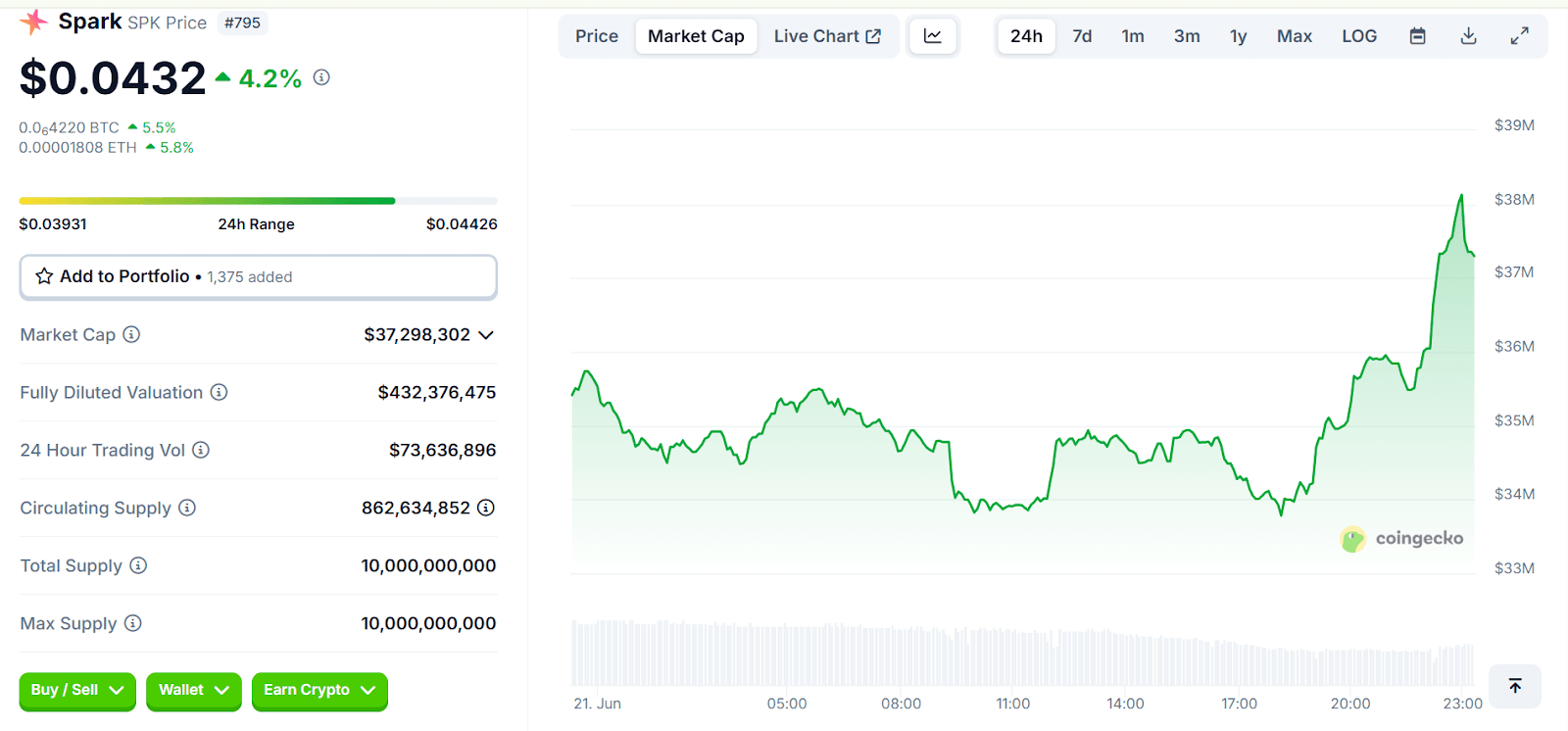Viewport: 1568px width, 731px height.
Task: Click the Add to Portfolio button
Action: click(259, 276)
